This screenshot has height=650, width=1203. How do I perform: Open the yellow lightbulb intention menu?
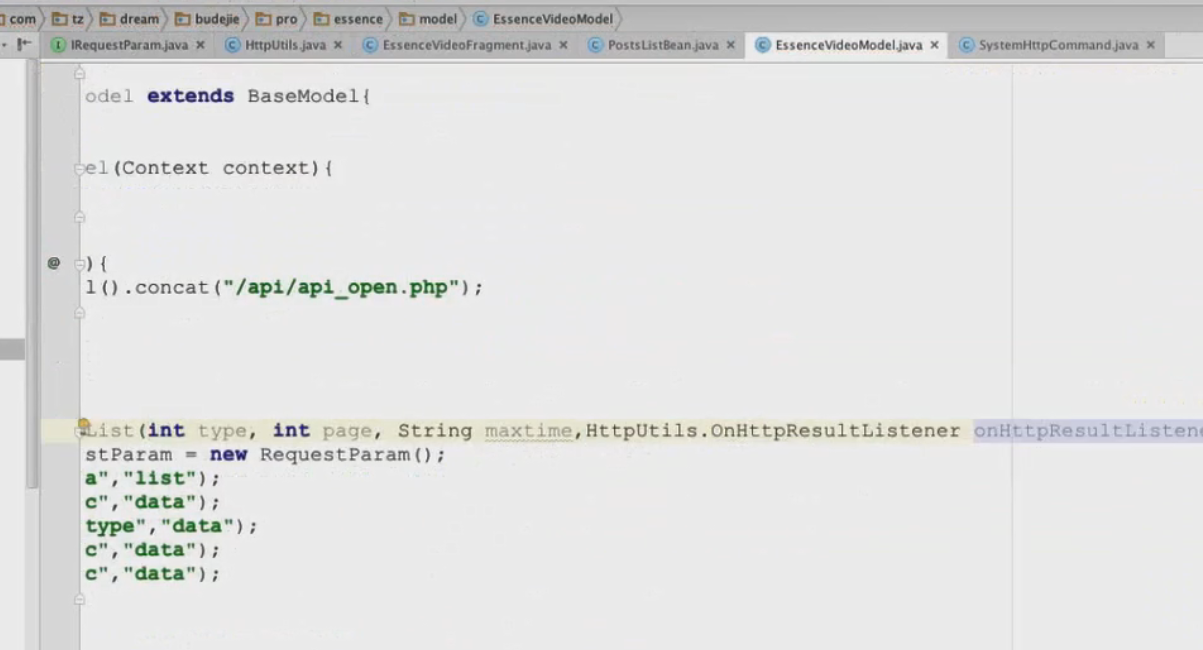85,427
